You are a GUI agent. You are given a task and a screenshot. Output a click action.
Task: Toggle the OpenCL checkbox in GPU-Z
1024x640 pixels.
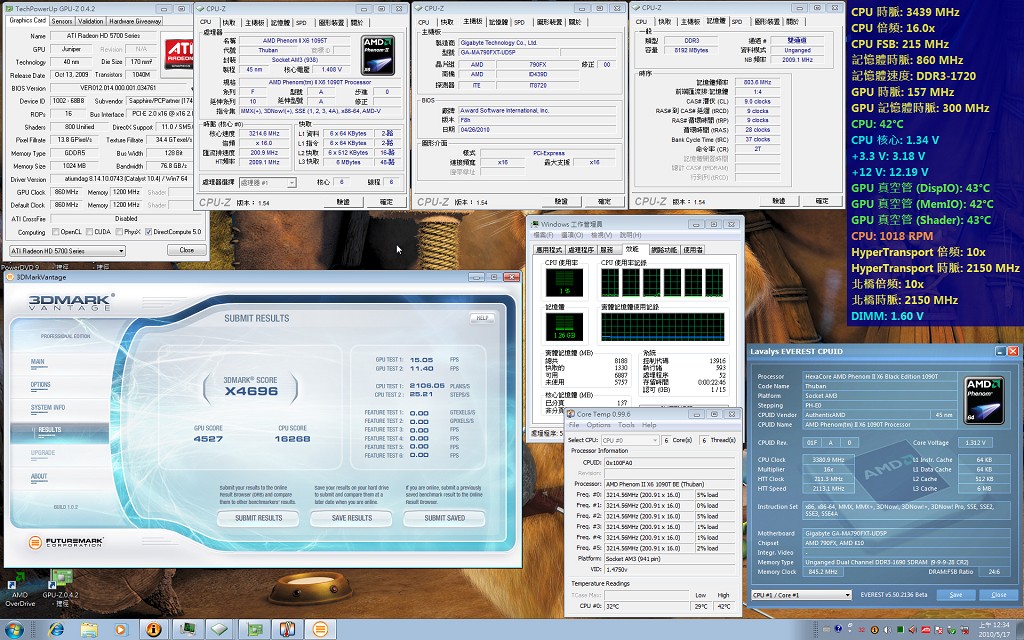[56, 232]
